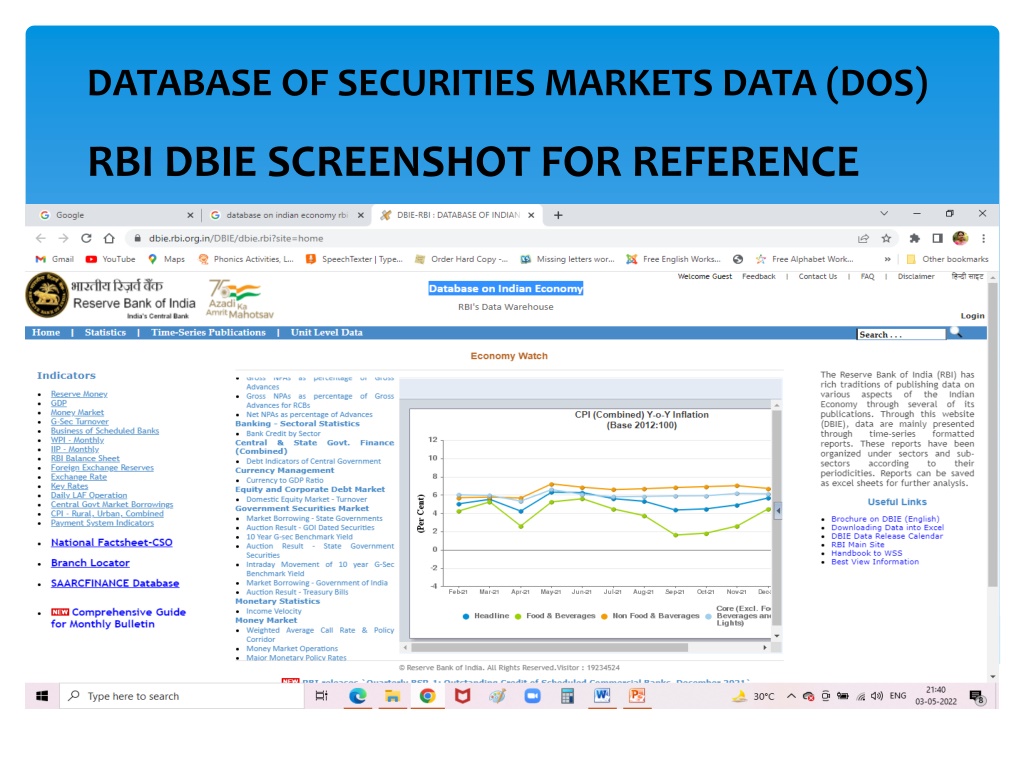The image size is (1024, 768).
Task: Open the Feedback link
Action: pos(758,276)
